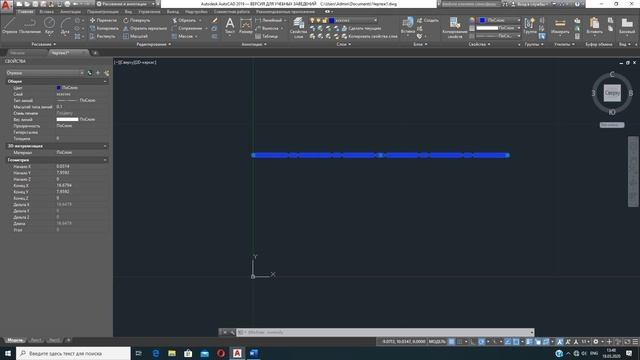The width and height of the screenshot is (640, 360).
Task: Toggle clean screen in status bar
Action: [627, 342]
